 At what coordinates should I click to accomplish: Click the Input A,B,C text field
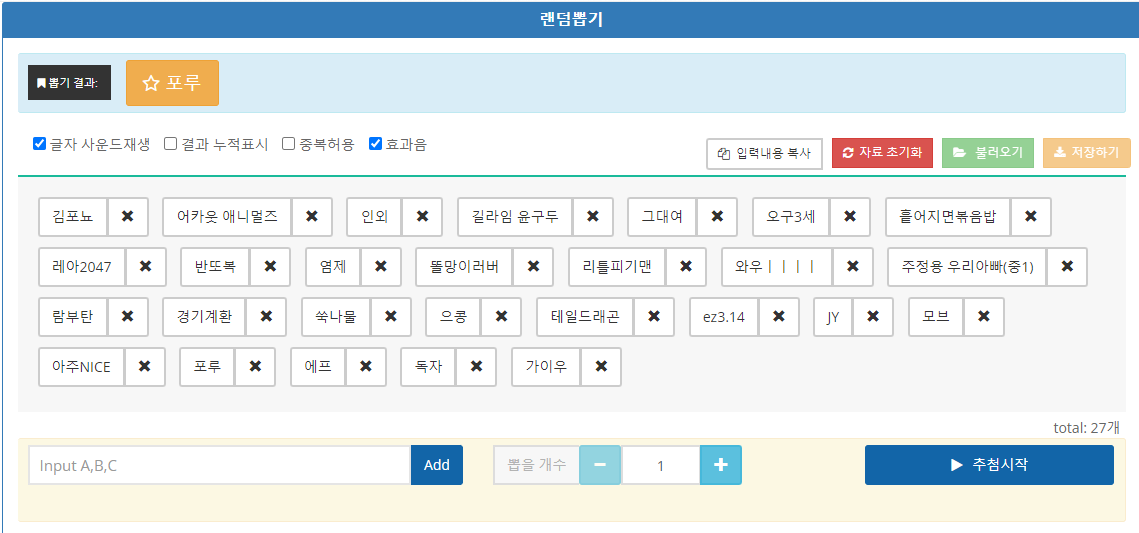[219, 465]
